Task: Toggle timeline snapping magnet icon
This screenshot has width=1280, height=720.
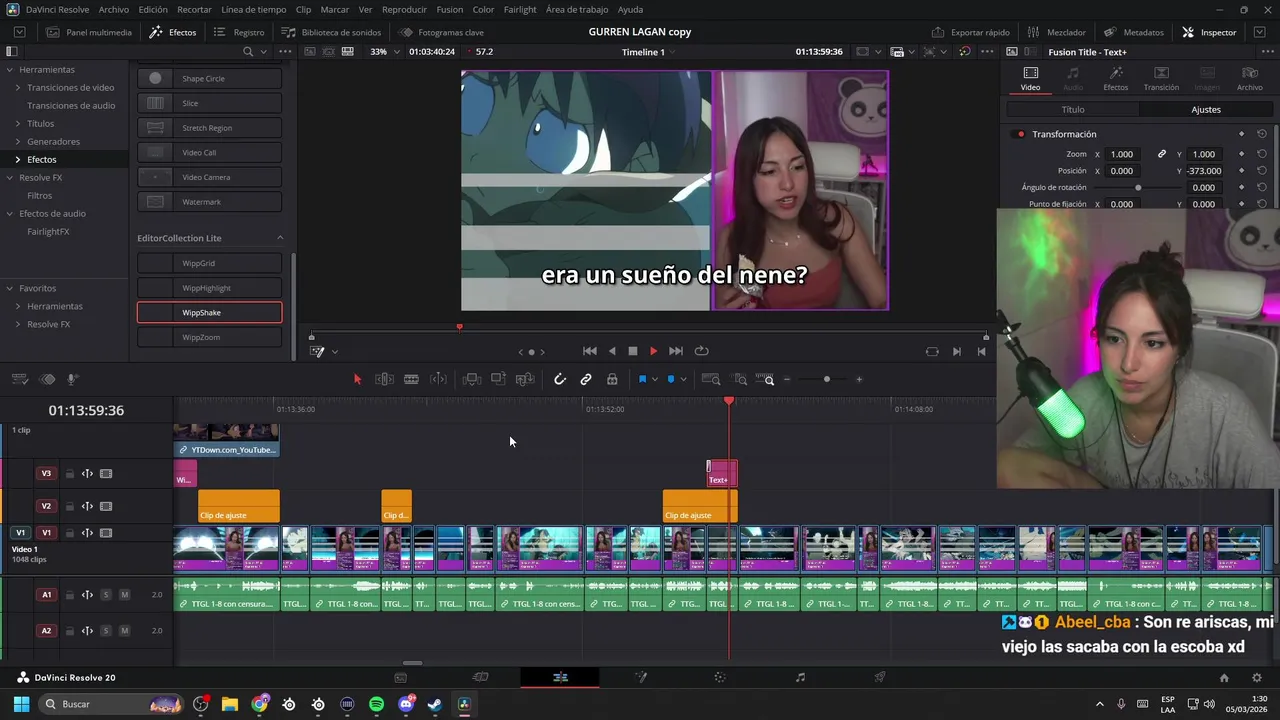Action: (560, 379)
